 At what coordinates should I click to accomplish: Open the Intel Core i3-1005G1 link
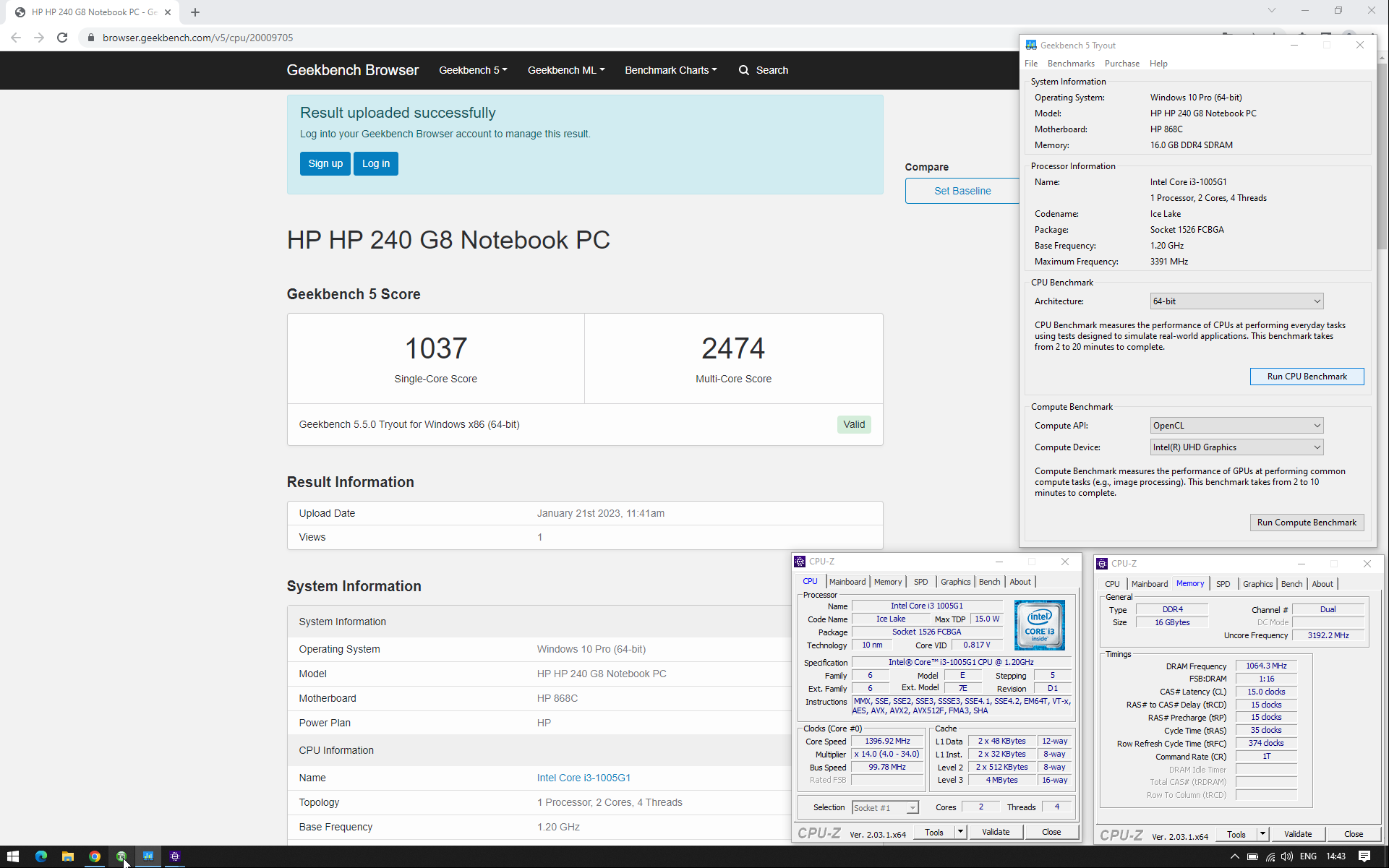584,778
